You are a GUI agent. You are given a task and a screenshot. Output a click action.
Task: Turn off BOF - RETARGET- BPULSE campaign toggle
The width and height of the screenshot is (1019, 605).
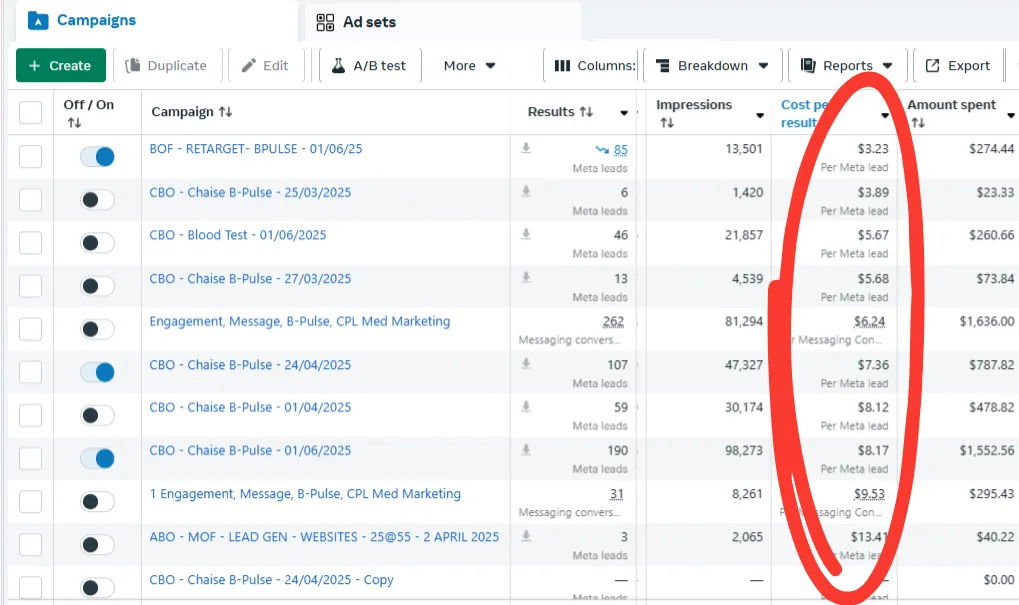[x=97, y=157]
